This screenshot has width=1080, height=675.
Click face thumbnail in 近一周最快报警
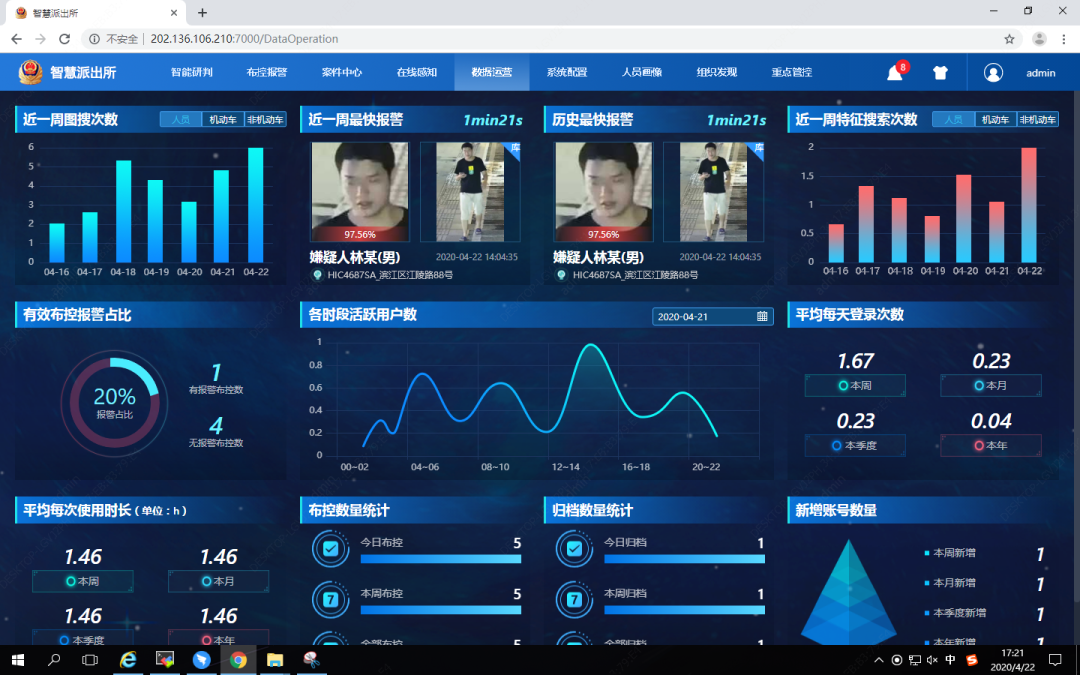pyautogui.click(x=360, y=192)
